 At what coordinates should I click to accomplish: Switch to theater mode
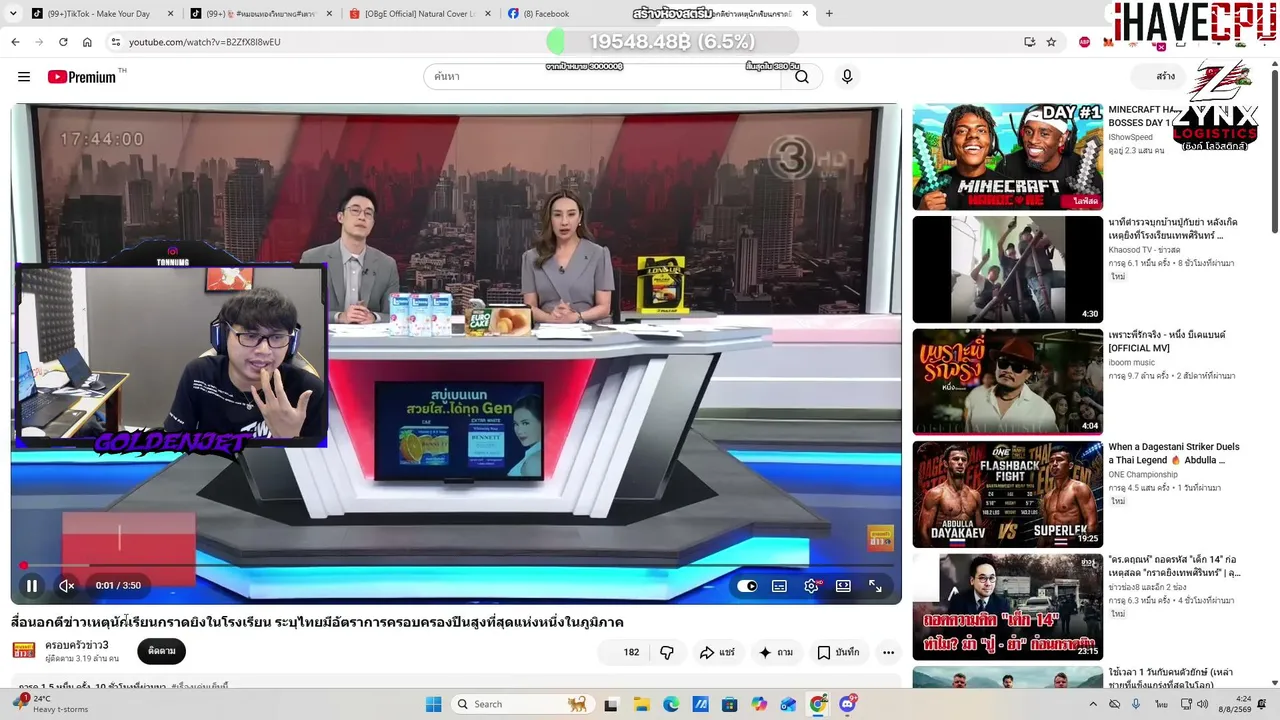point(843,586)
